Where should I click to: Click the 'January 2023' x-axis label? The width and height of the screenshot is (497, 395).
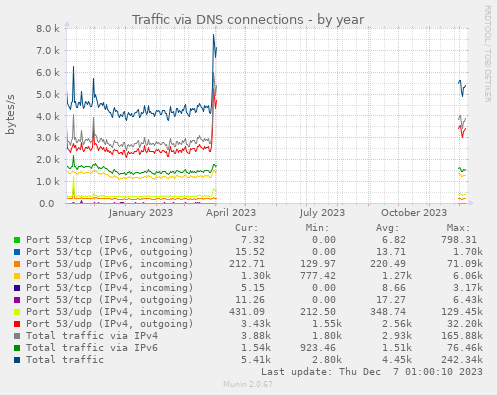[x=141, y=213]
